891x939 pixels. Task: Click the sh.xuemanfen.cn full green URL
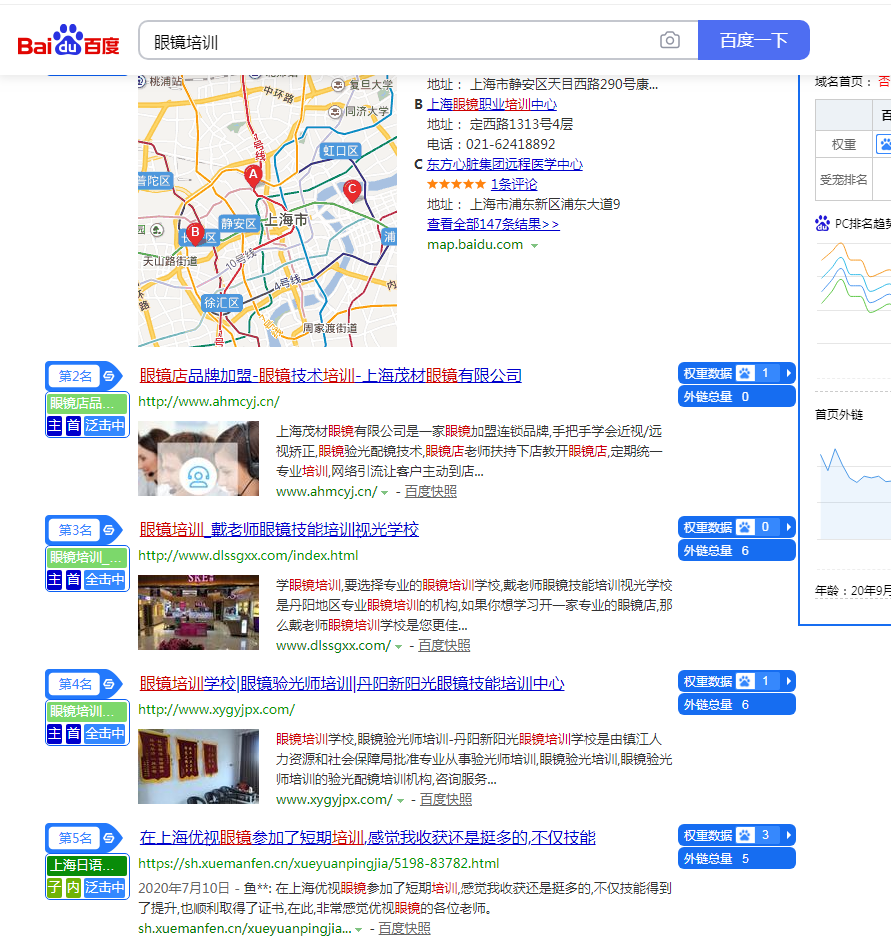(x=319, y=863)
